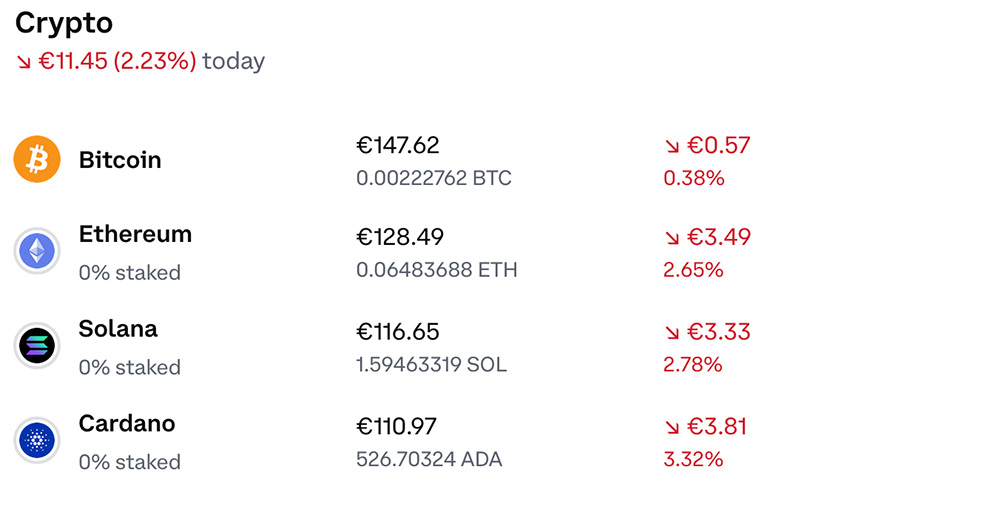Open the Bitcoin asset name
Viewport: 1000px width, 515px height.
(x=120, y=160)
